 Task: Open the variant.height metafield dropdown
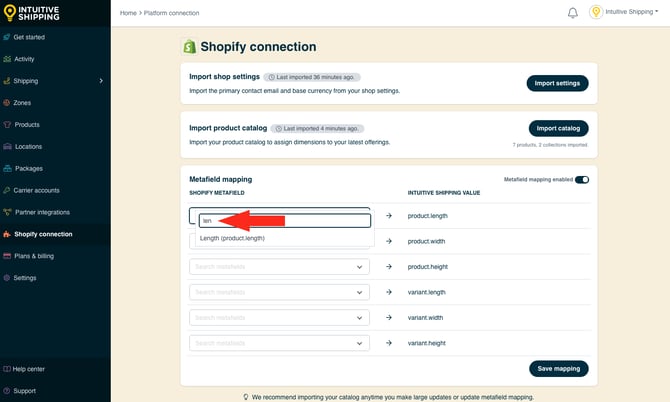[279, 343]
